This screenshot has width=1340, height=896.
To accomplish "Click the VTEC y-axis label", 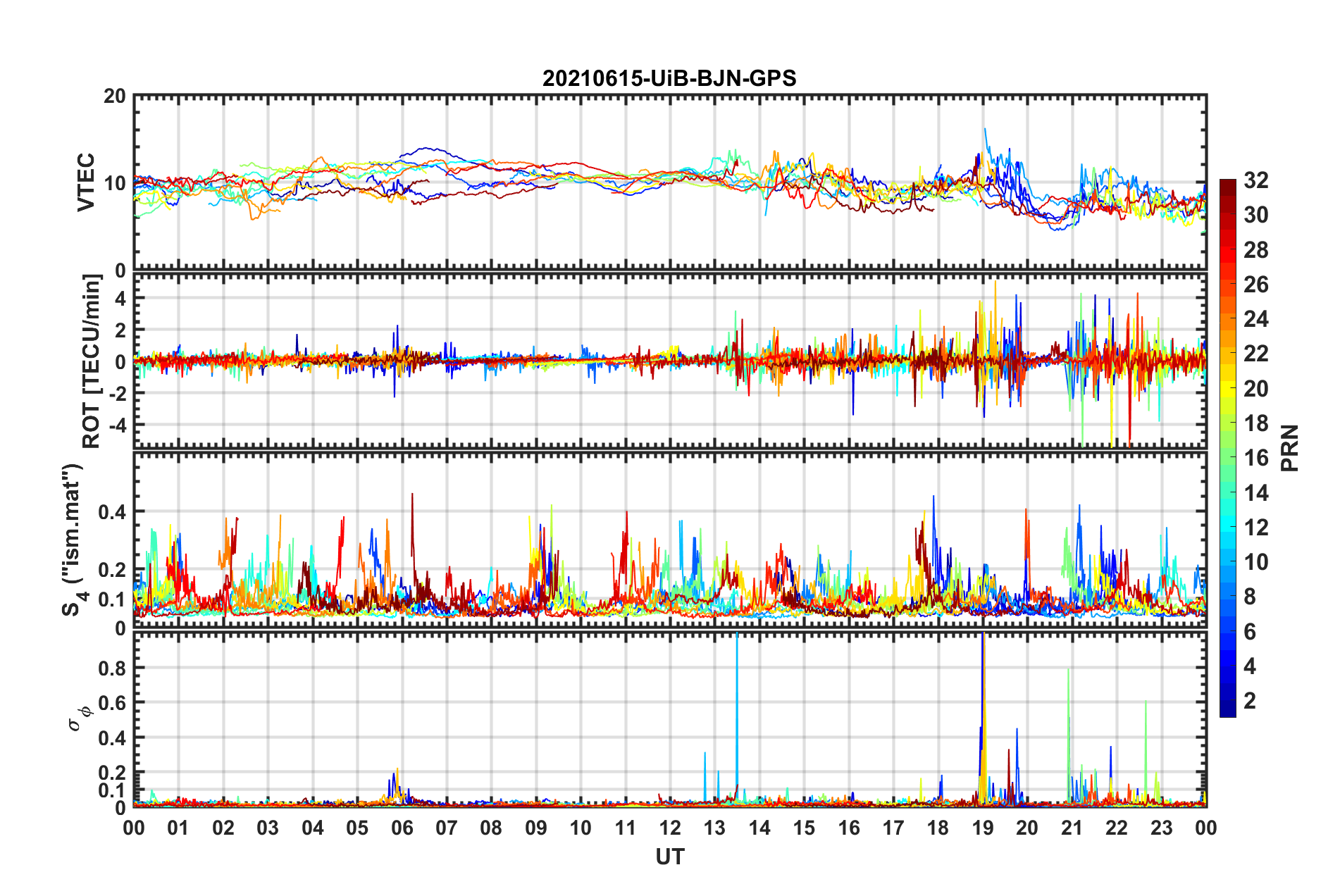I will pyautogui.click(x=86, y=182).
